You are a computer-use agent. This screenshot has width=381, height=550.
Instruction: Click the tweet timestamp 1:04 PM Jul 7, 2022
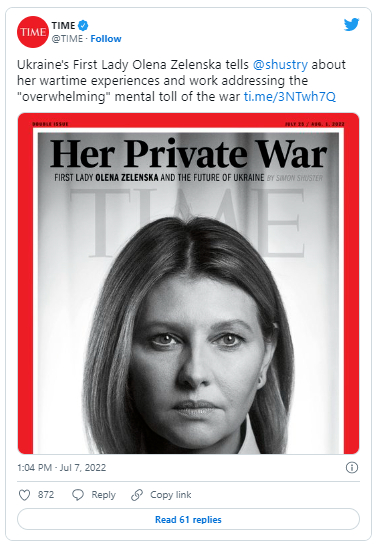click(x=62, y=468)
